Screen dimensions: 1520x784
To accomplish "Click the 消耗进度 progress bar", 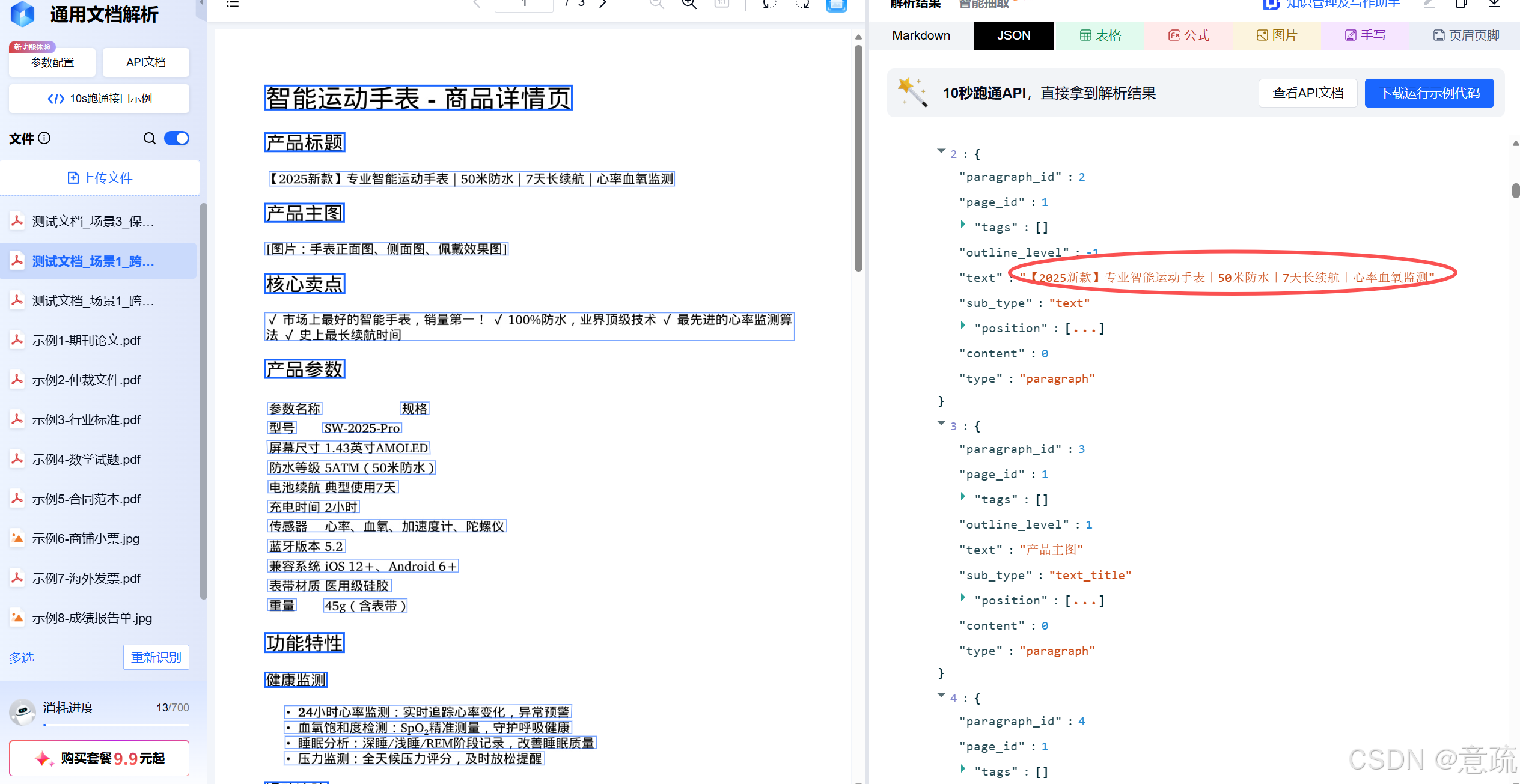I will tap(117, 725).
